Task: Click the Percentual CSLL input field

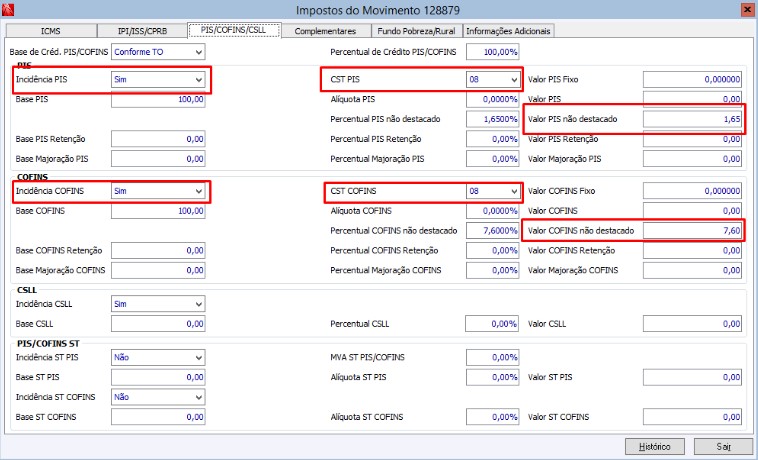Action: point(492,324)
